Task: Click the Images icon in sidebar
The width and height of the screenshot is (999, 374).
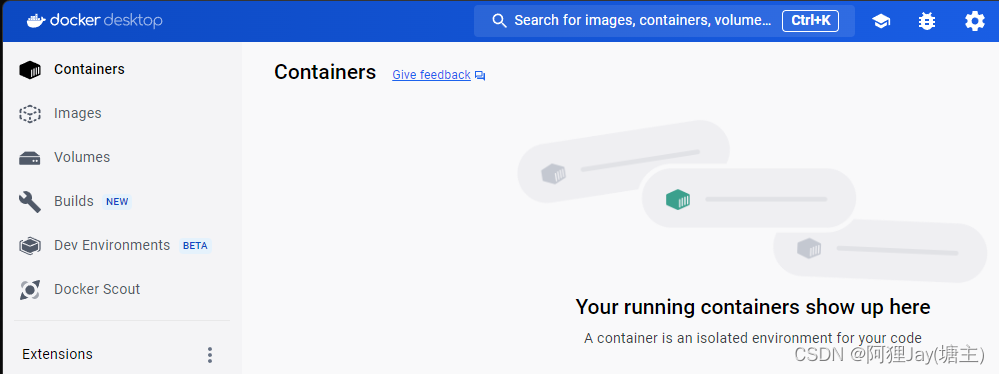Action: (30, 113)
